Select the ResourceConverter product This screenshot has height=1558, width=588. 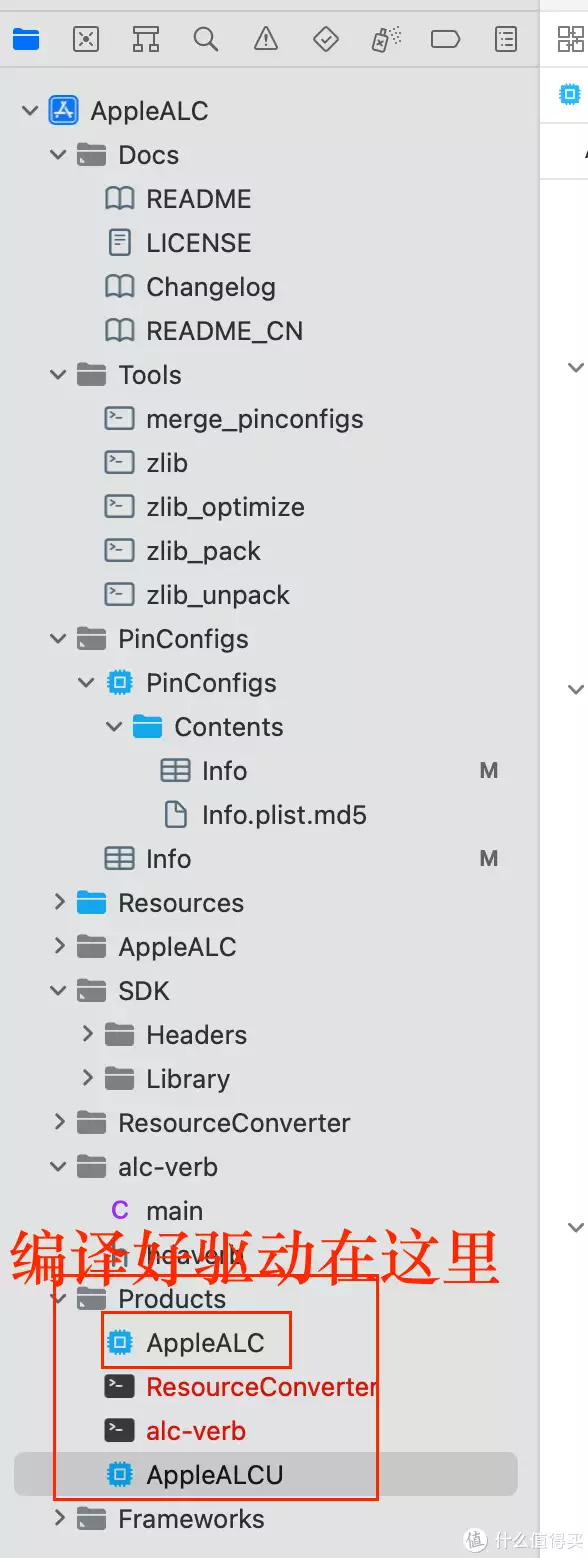[262, 1387]
